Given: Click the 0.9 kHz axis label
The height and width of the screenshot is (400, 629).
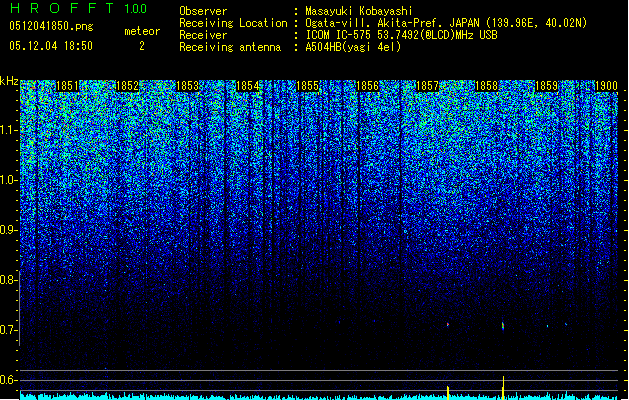Looking at the screenshot, I should [x=8, y=230].
